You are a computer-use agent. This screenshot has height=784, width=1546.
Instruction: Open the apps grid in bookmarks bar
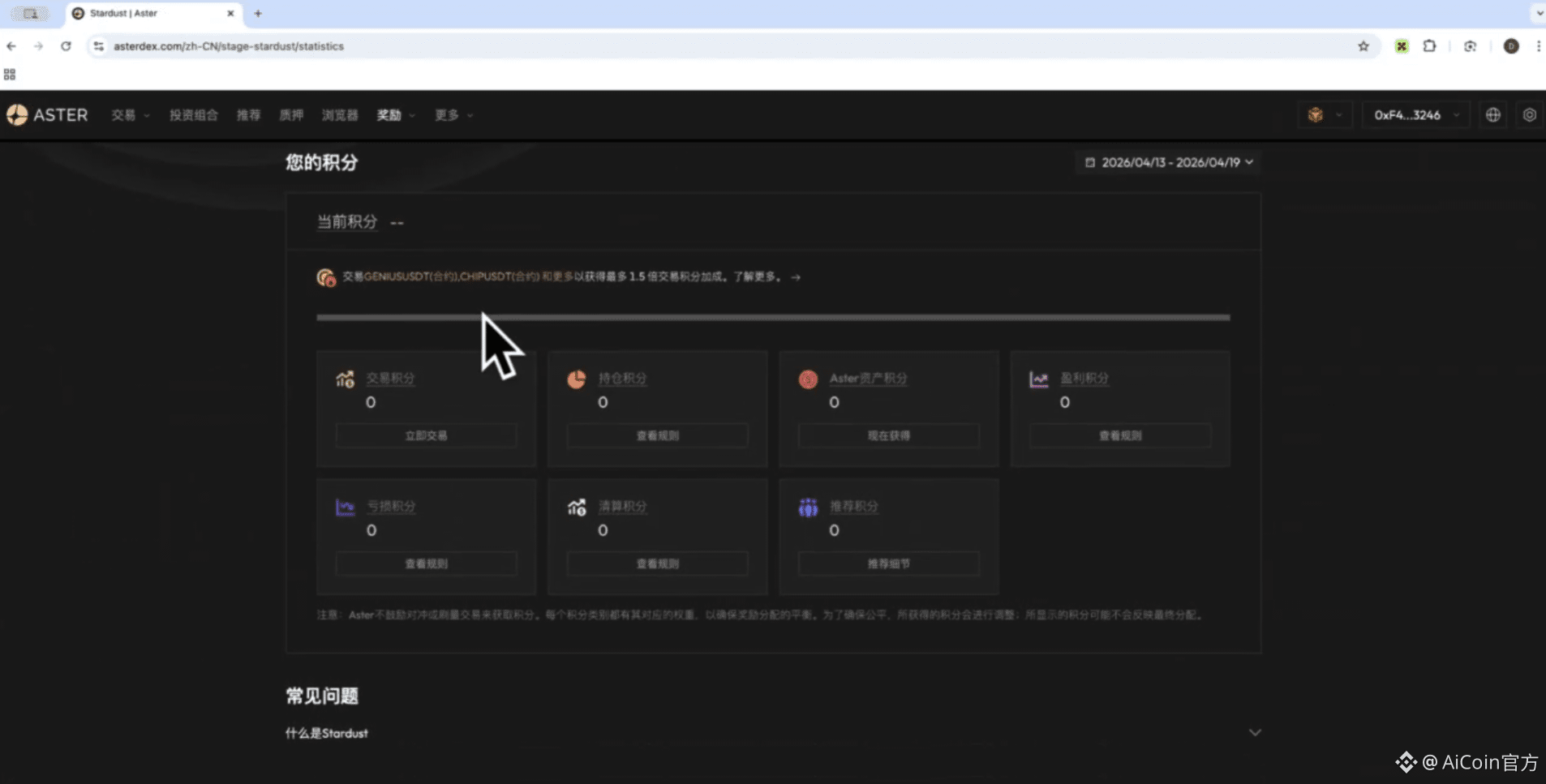10,75
